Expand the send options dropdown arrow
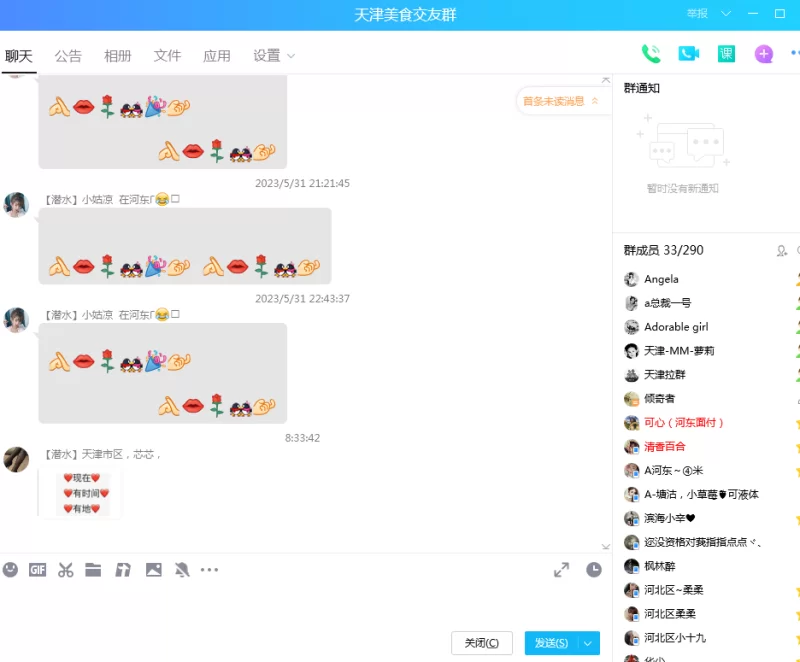The width and height of the screenshot is (800, 662). [589, 643]
